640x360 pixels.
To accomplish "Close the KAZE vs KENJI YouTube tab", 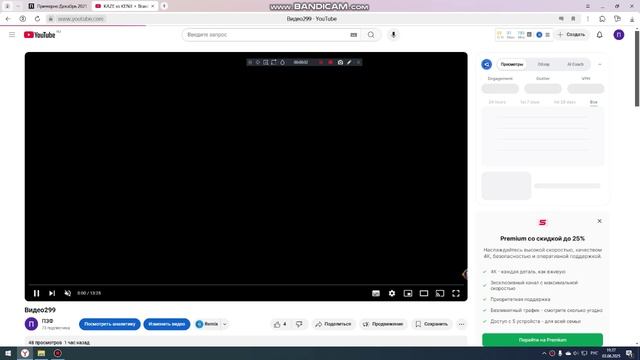I will click(153, 6).
